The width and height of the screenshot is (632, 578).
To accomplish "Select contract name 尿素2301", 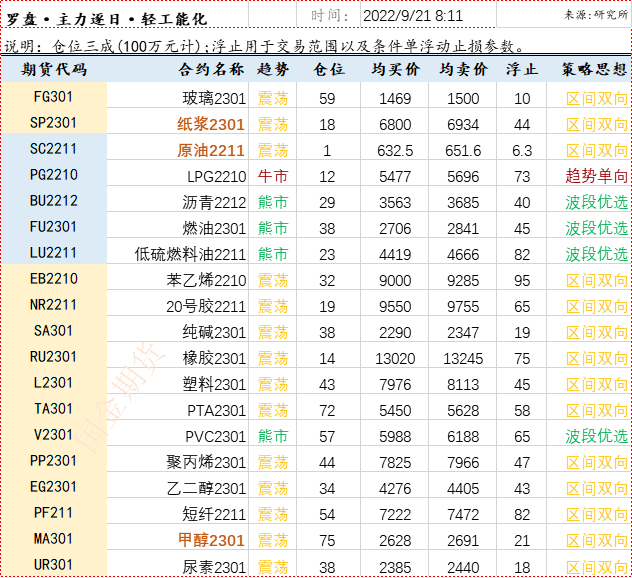I will tap(214, 568).
